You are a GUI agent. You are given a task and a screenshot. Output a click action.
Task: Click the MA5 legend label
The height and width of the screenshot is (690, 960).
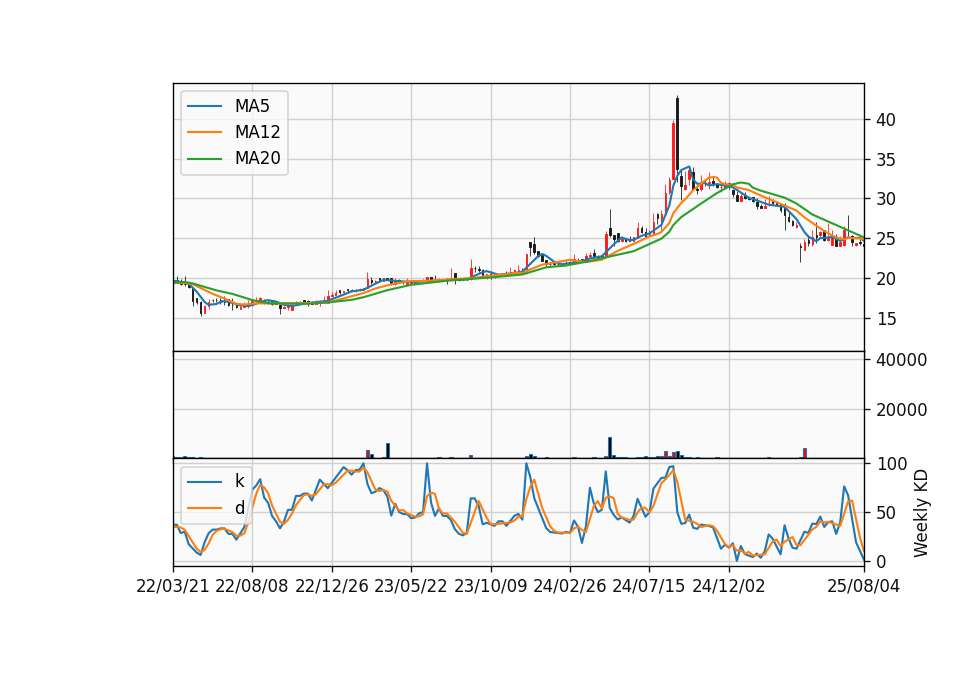click(252, 106)
